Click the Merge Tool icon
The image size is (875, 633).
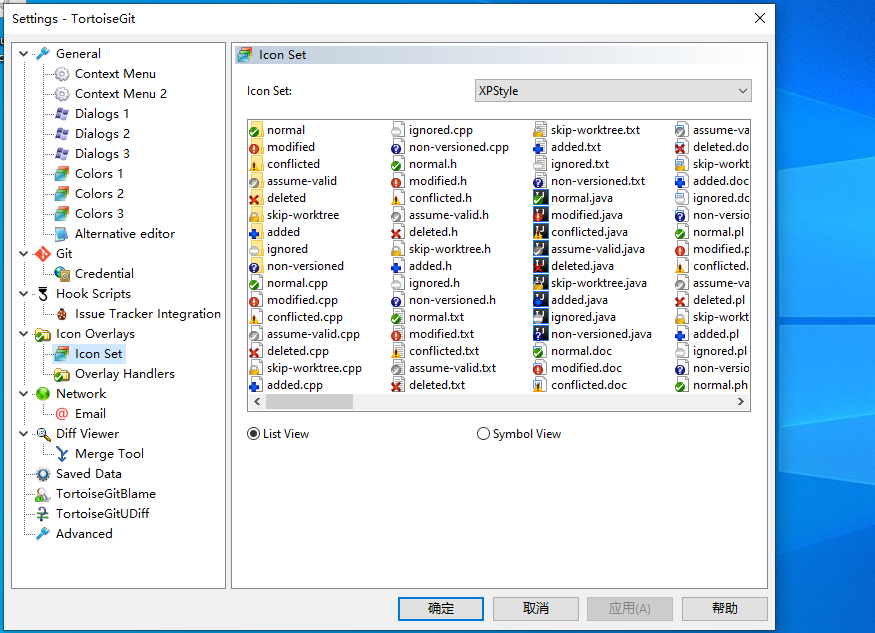click(x=62, y=454)
